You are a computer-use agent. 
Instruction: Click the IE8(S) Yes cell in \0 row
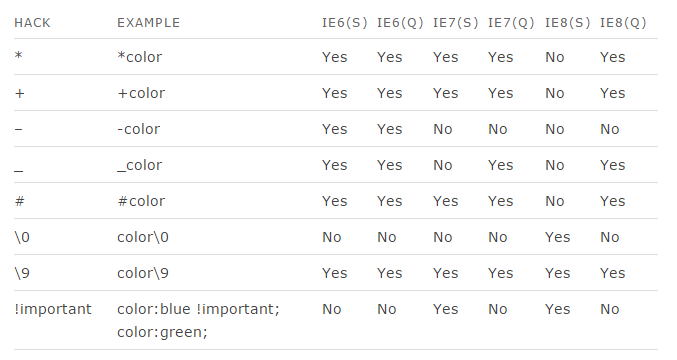tap(557, 237)
